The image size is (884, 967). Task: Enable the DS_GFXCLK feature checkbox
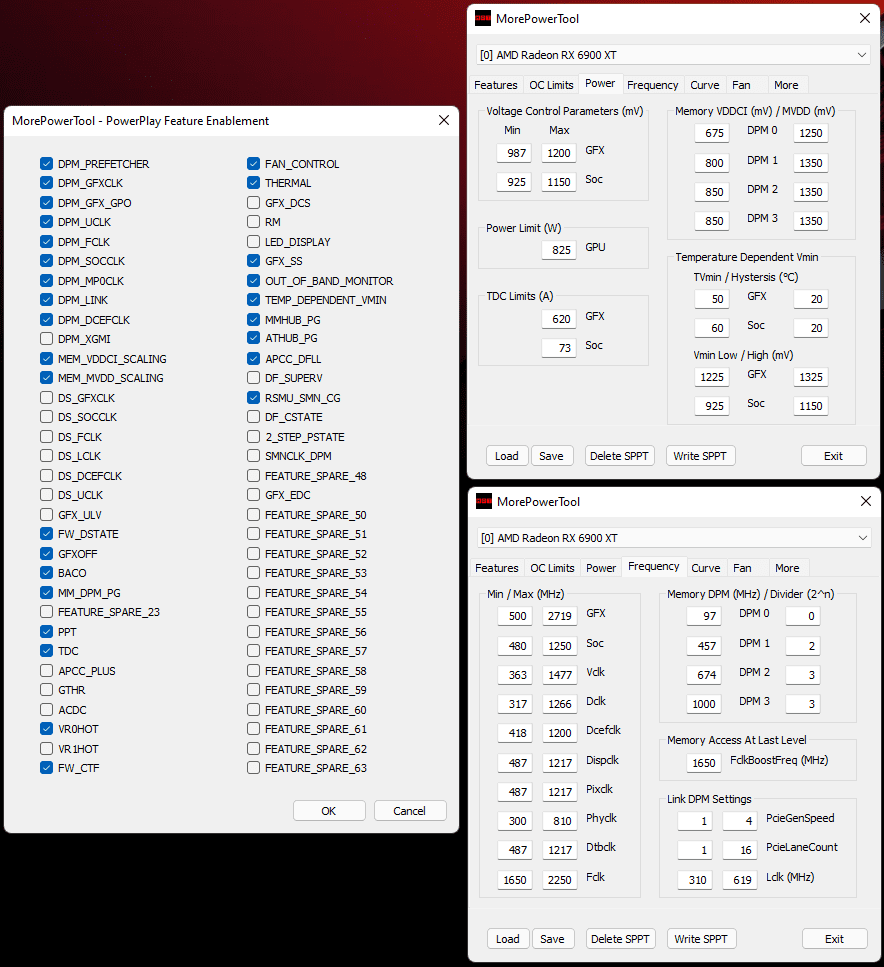coord(46,398)
